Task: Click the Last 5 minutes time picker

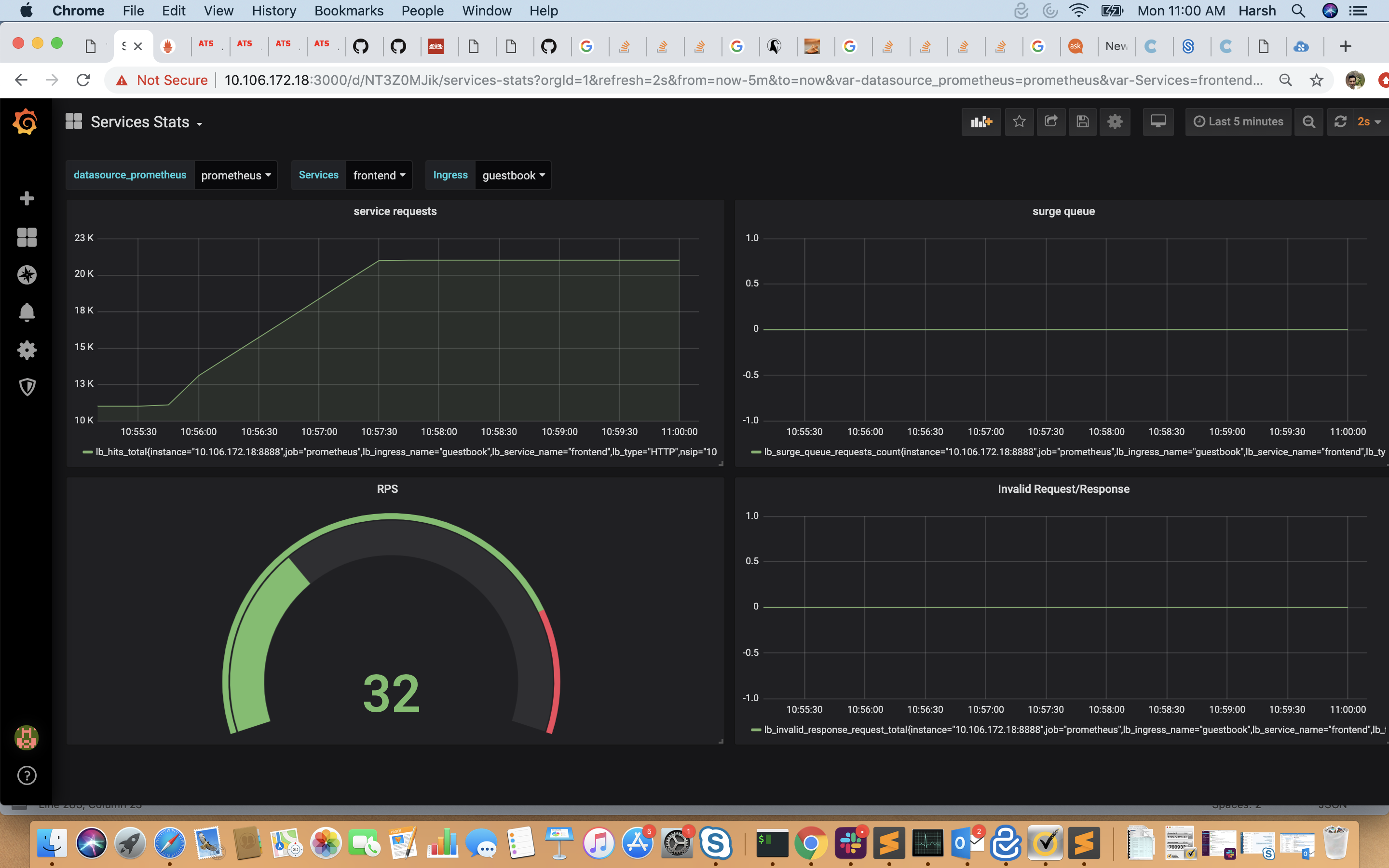Action: click(1238, 122)
